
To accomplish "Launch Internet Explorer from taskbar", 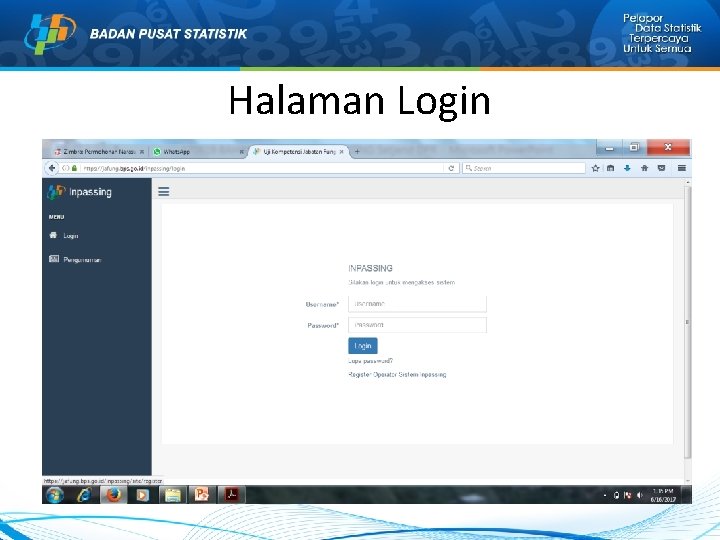I will point(84,495).
